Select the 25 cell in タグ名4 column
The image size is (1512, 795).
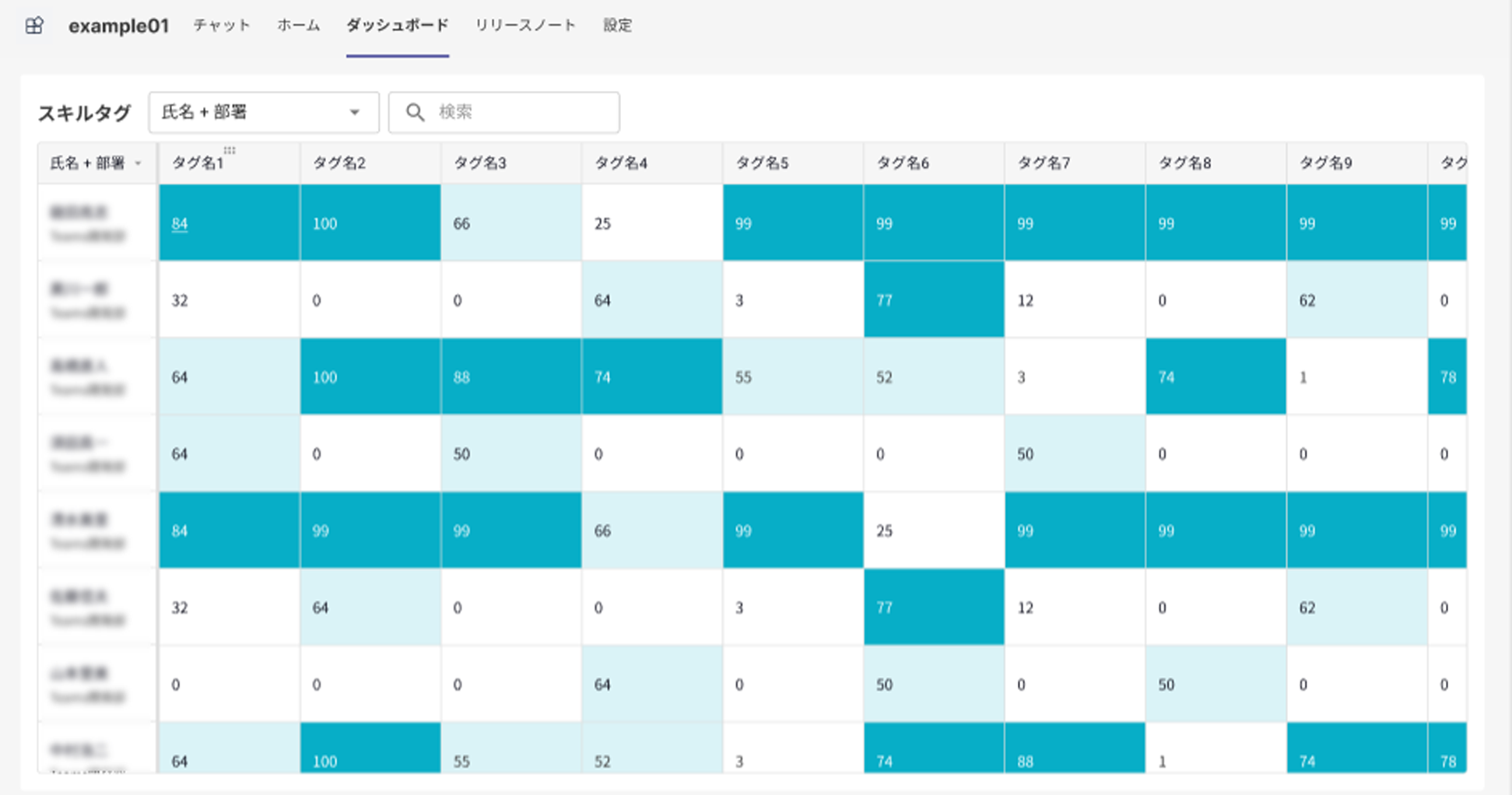click(x=602, y=224)
